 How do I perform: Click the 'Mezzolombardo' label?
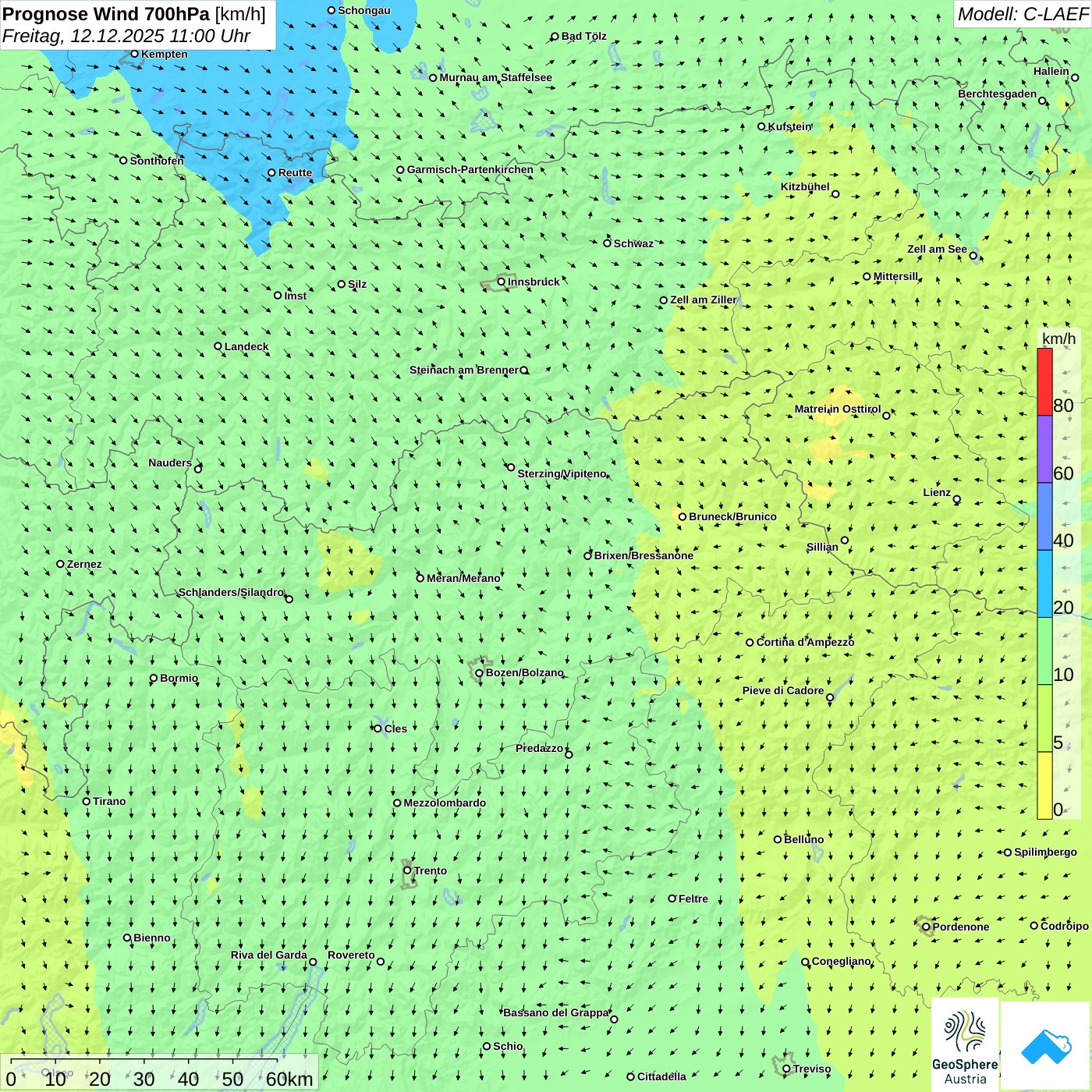click(445, 803)
